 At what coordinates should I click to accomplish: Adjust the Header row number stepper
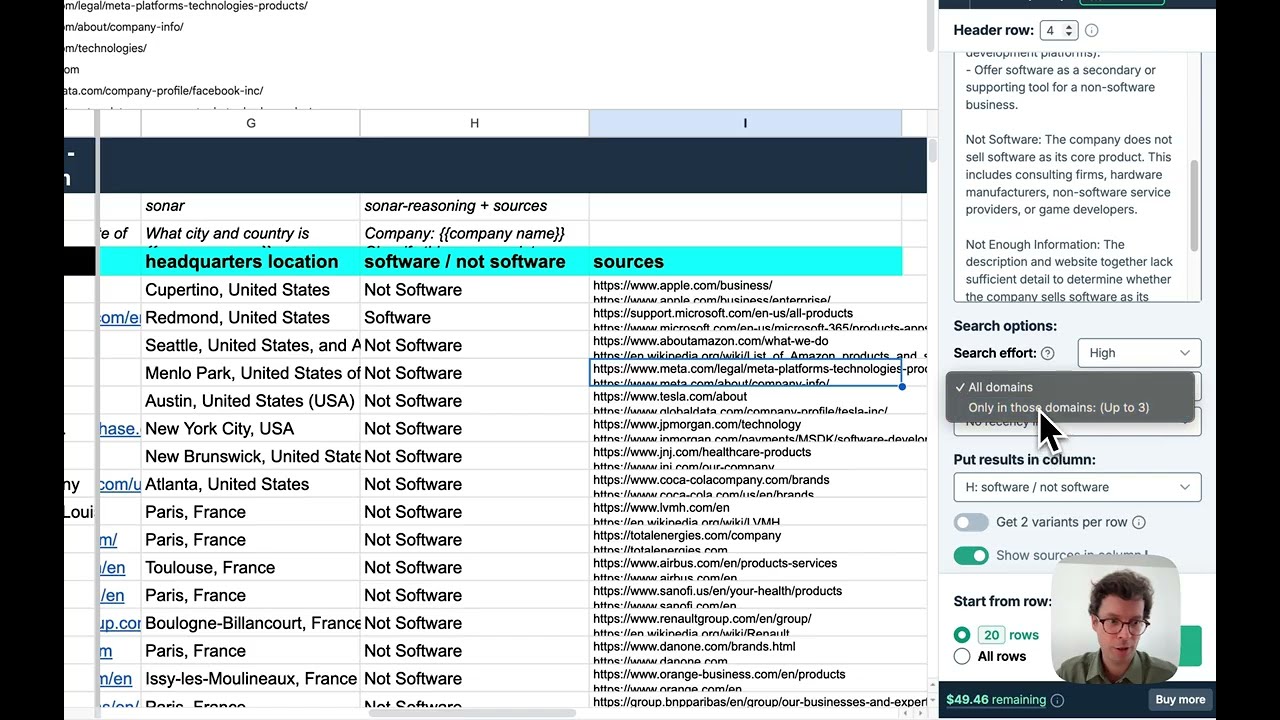pyautogui.click(x=1069, y=31)
